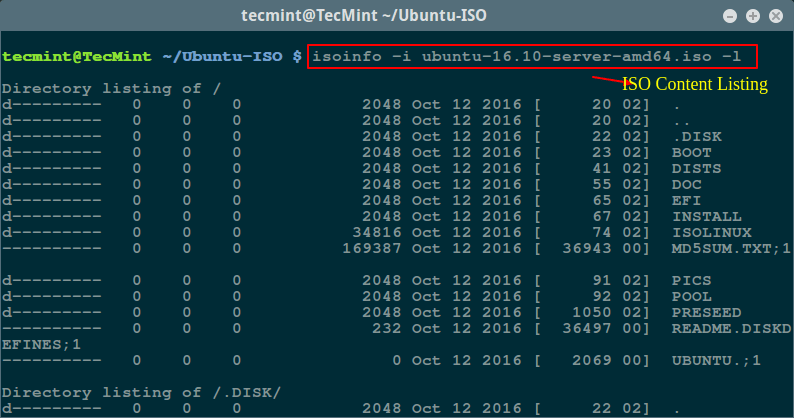Select the INSTALL directory name

[x=706, y=216]
